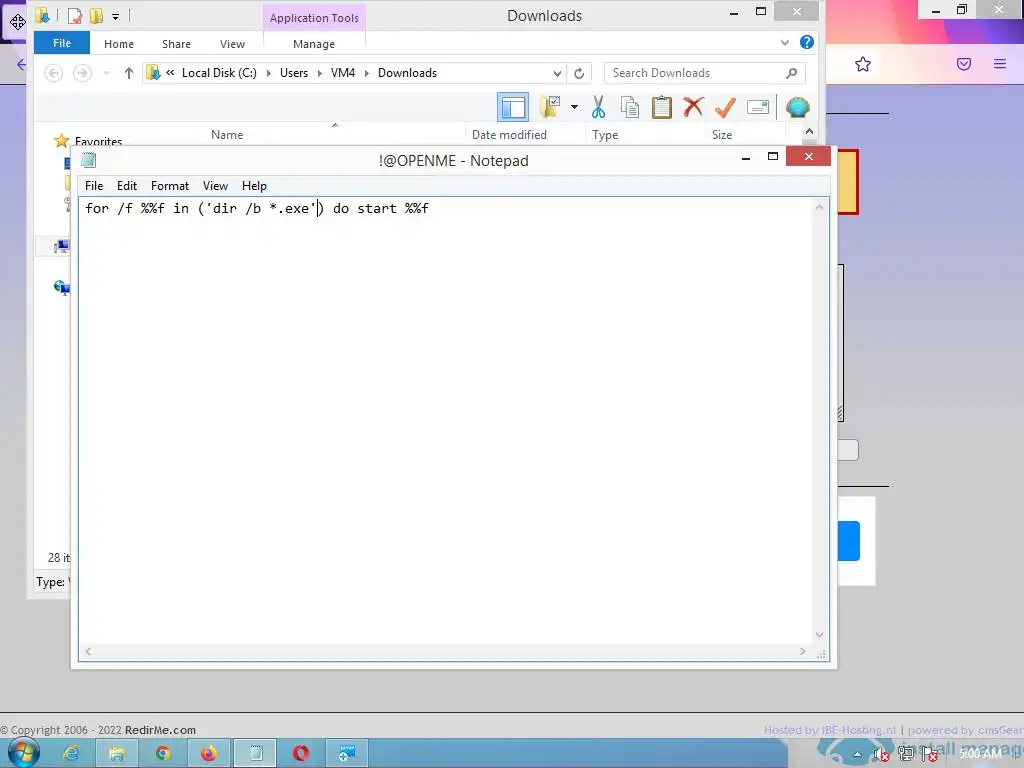Click the Rename icon in Explorer toolbar
This screenshot has width=1024, height=768.
point(758,107)
